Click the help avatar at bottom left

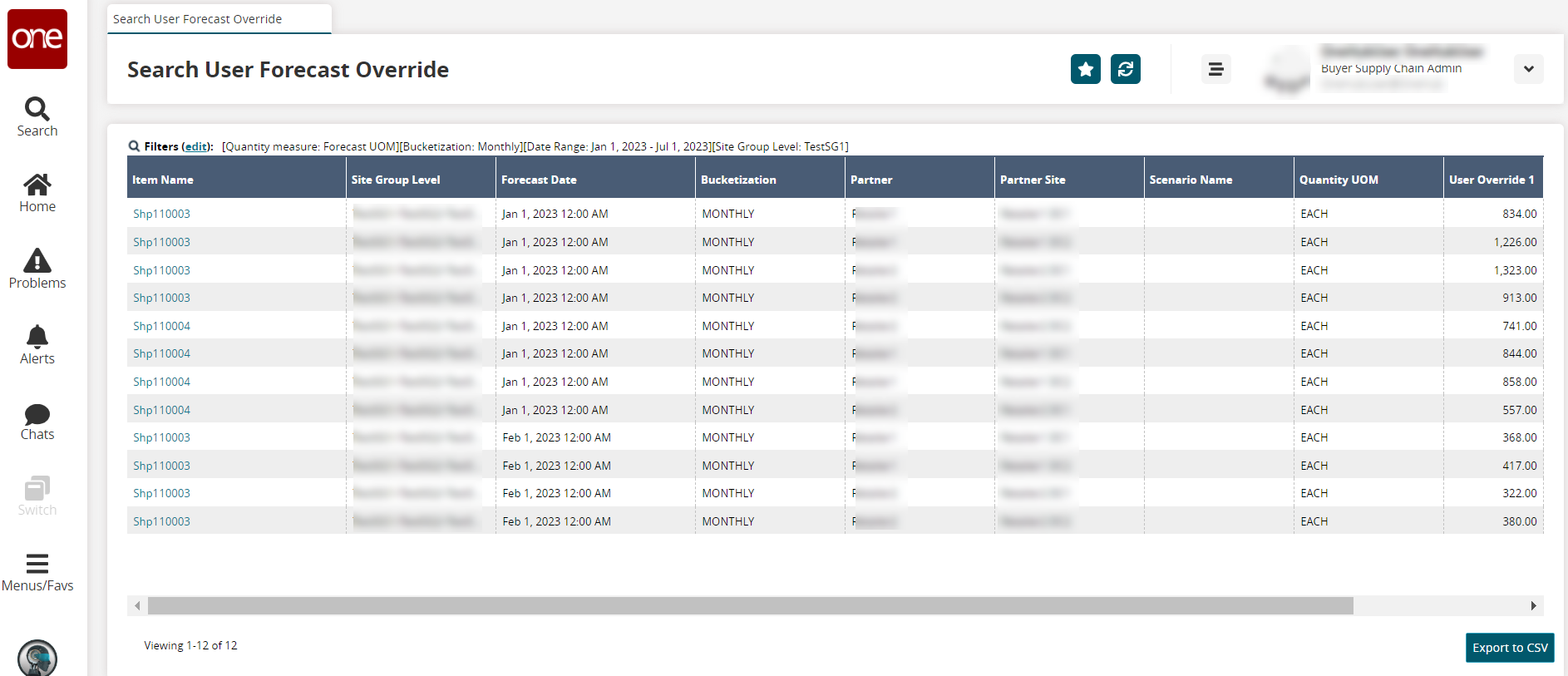[37, 658]
